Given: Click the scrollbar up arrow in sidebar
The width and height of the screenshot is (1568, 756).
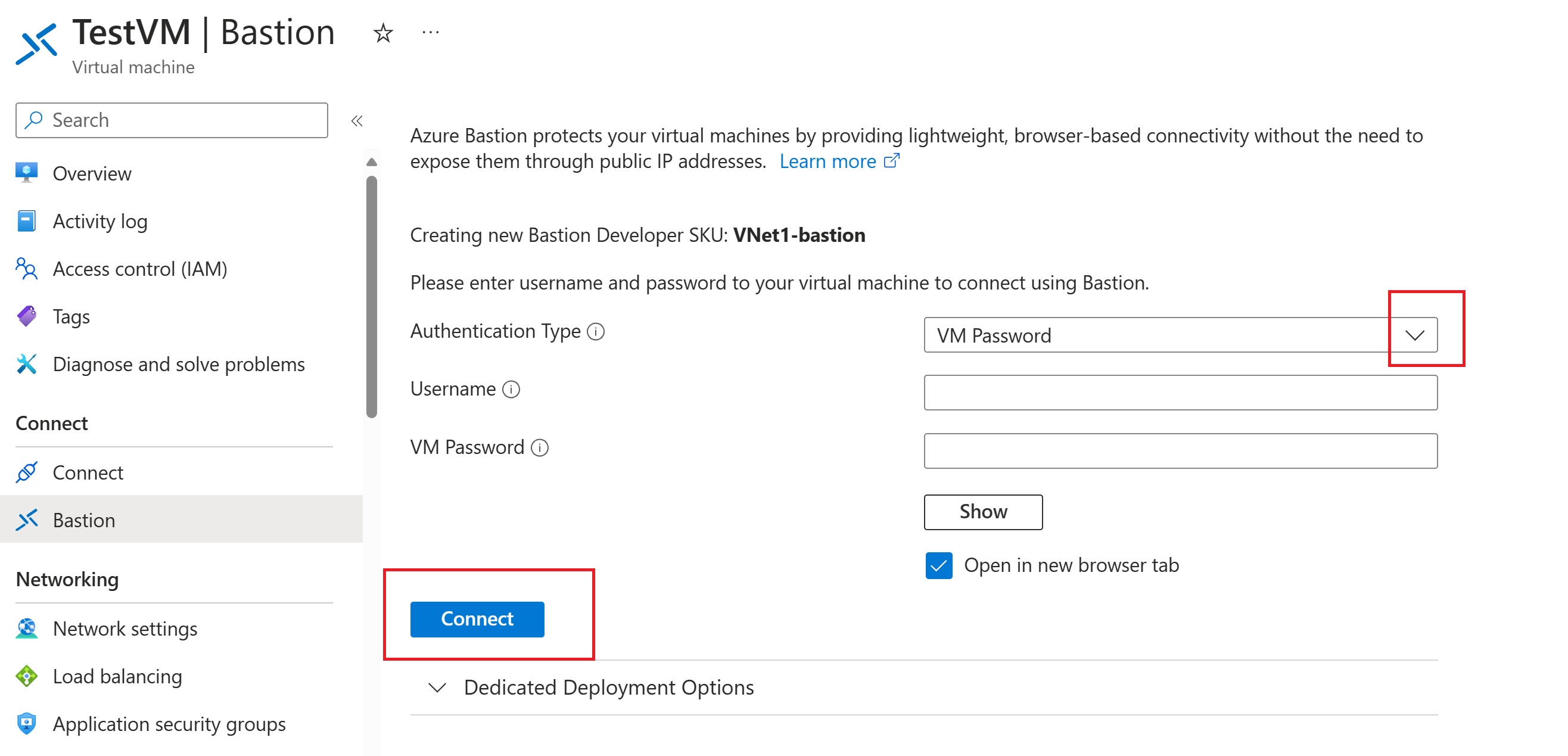Looking at the screenshot, I should click(x=371, y=162).
